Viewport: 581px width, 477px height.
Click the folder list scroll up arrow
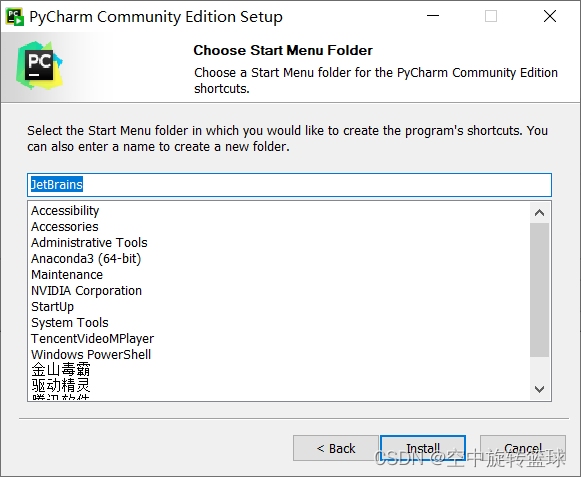(x=540, y=213)
